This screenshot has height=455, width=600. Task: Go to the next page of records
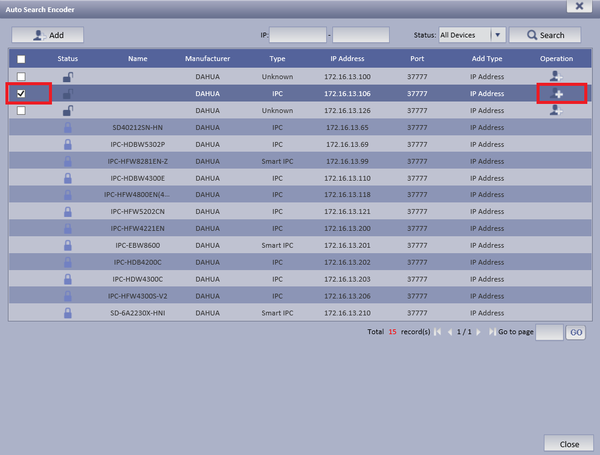pyautogui.click(x=478, y=332)
